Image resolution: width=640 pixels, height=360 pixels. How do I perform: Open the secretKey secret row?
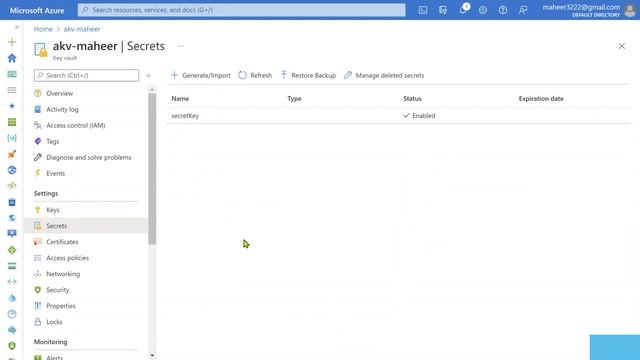tap(398, 116)
